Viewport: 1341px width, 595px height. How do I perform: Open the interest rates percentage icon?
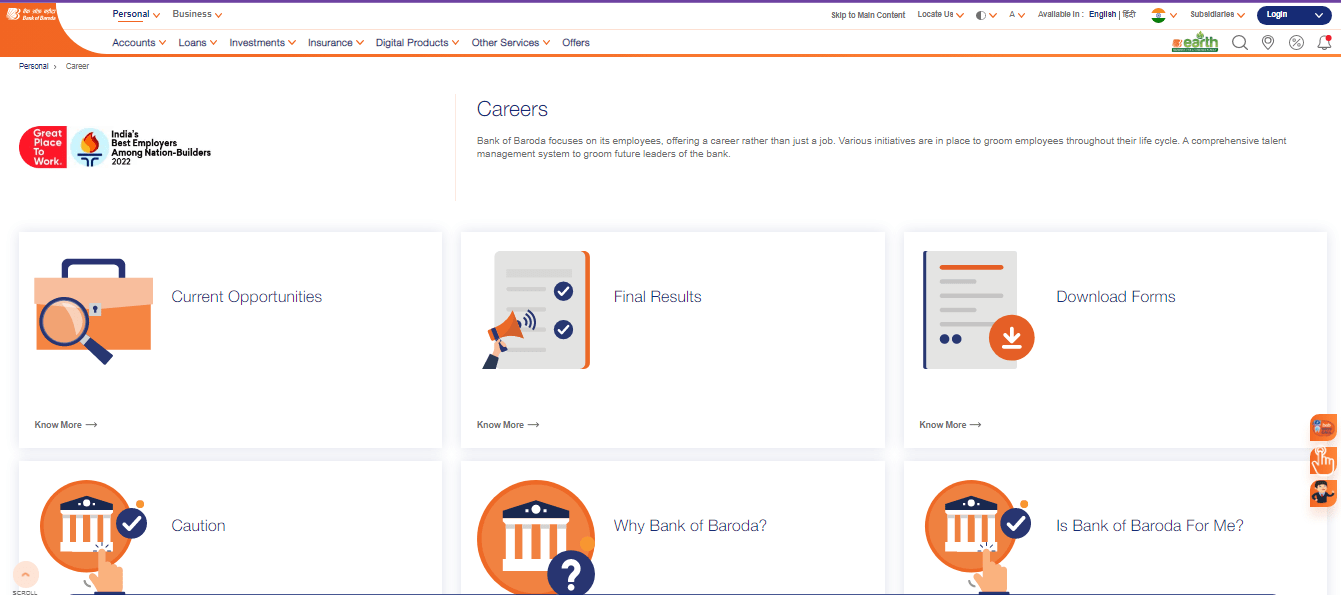coord(1296,42)
